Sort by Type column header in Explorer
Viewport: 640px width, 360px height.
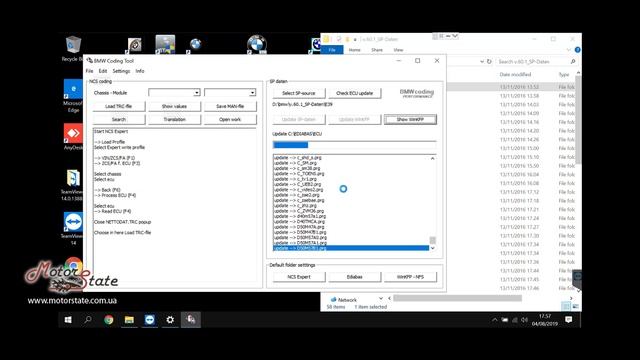(x=564, y=74)
